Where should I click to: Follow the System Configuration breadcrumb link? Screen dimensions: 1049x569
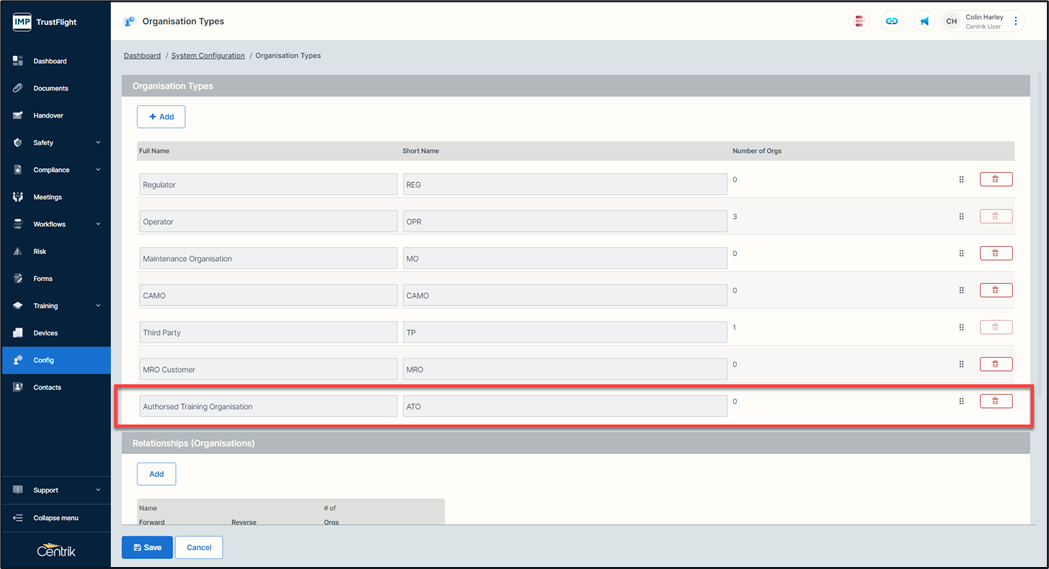click(208, 56)
